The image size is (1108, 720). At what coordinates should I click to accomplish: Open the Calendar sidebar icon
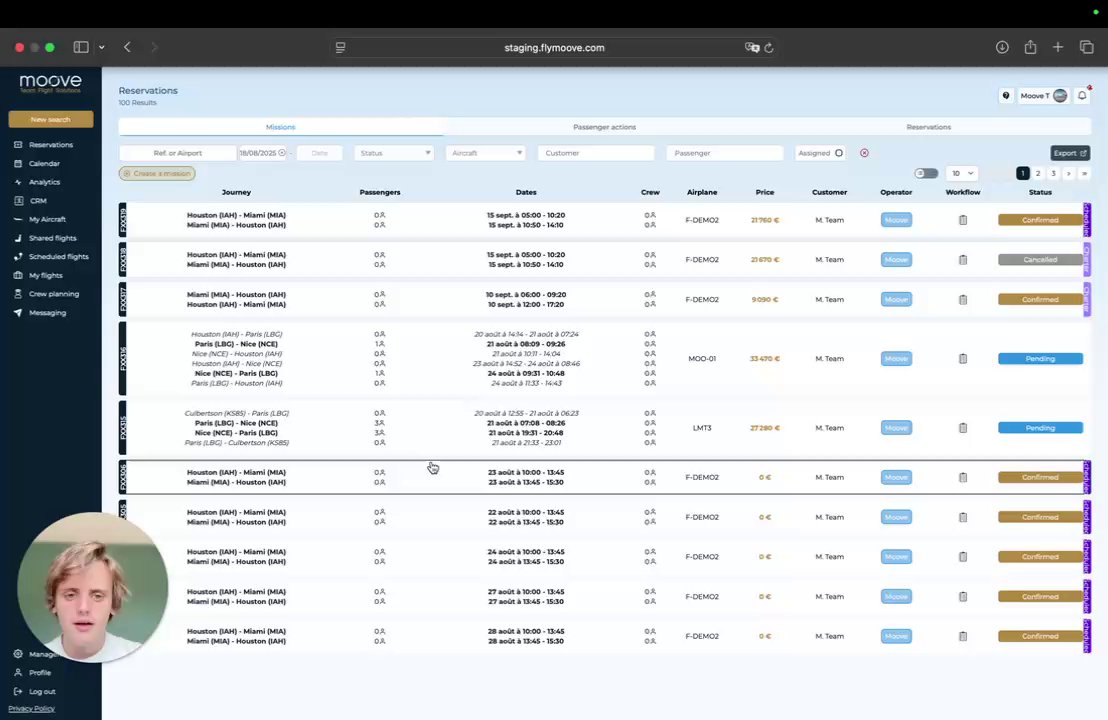18,163
